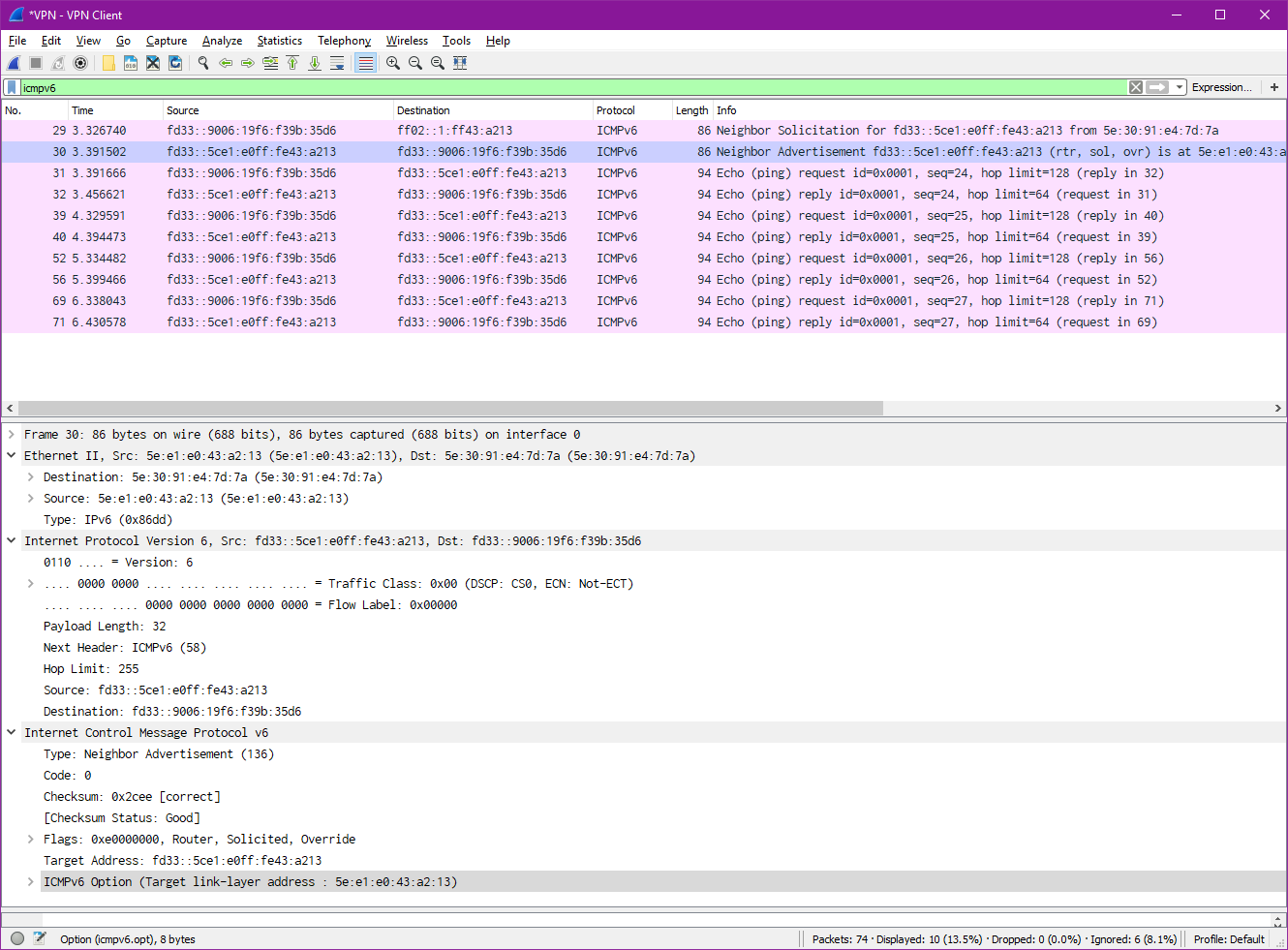
Task: Open the Expression dialog
Action: click(1221, 87)
